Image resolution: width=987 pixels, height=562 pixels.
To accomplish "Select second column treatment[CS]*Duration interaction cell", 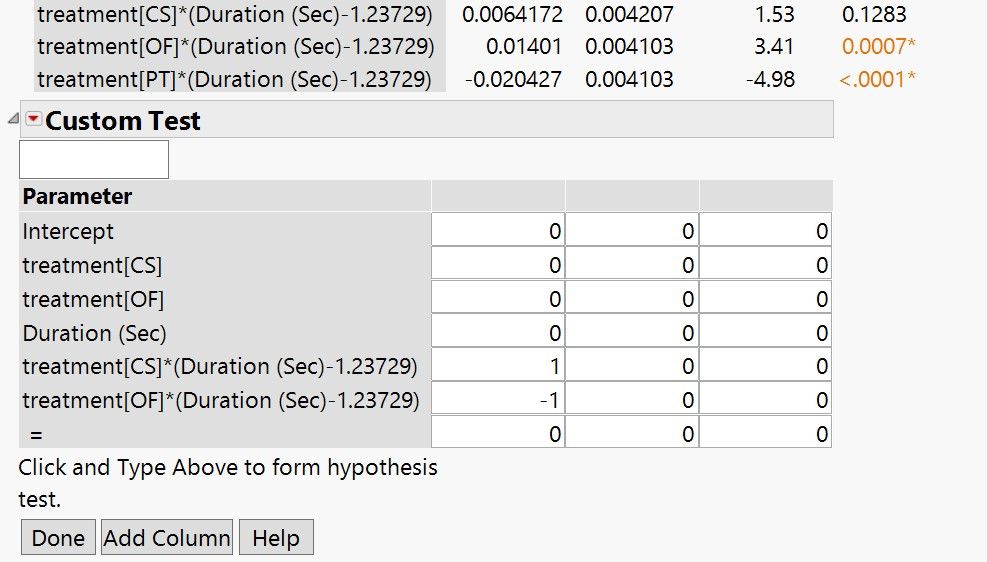I will click(x=632, y=366).
